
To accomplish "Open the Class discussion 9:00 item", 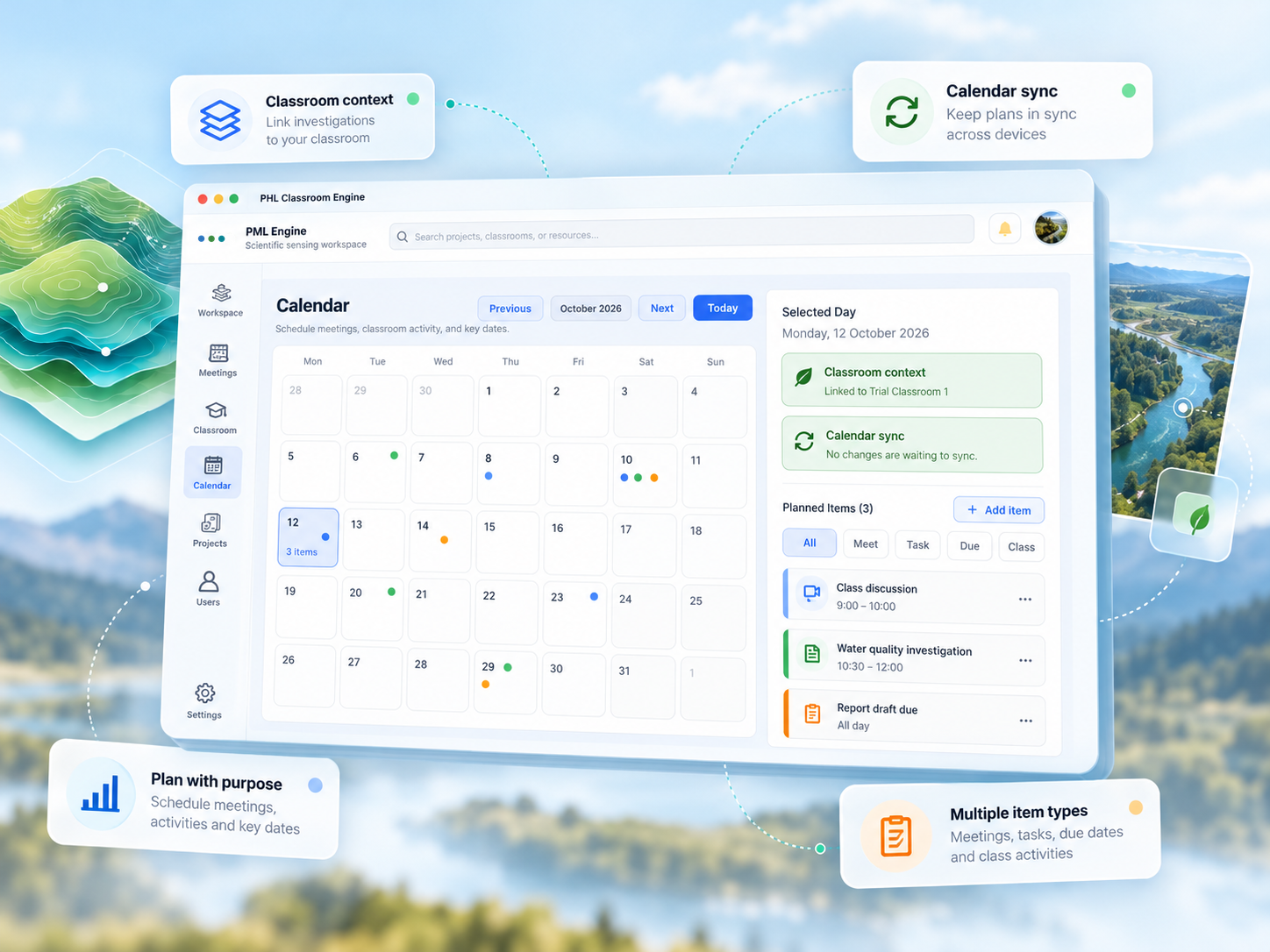I will [x=913, y=598].
